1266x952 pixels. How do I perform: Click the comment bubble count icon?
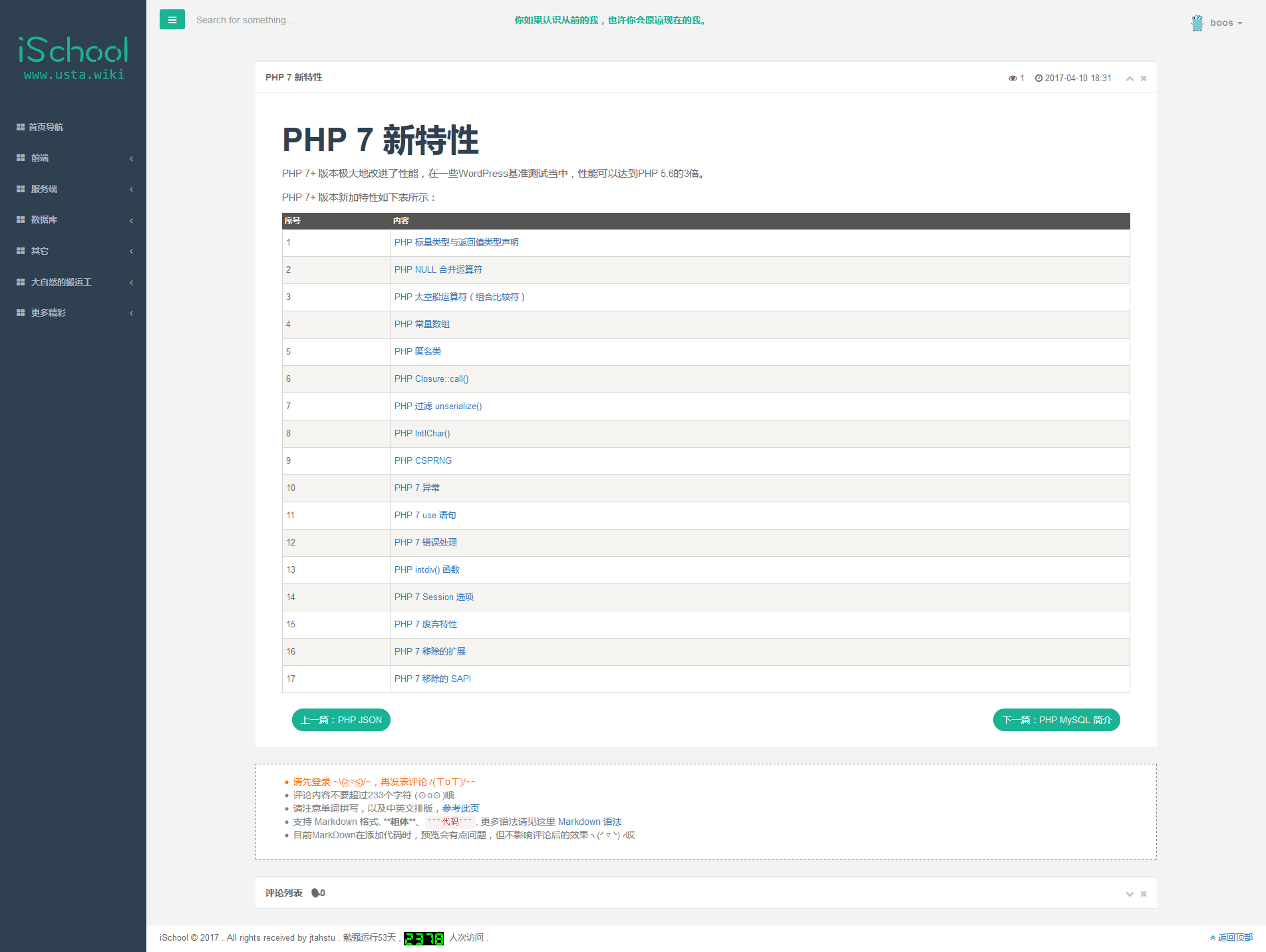tap(316, 893)
